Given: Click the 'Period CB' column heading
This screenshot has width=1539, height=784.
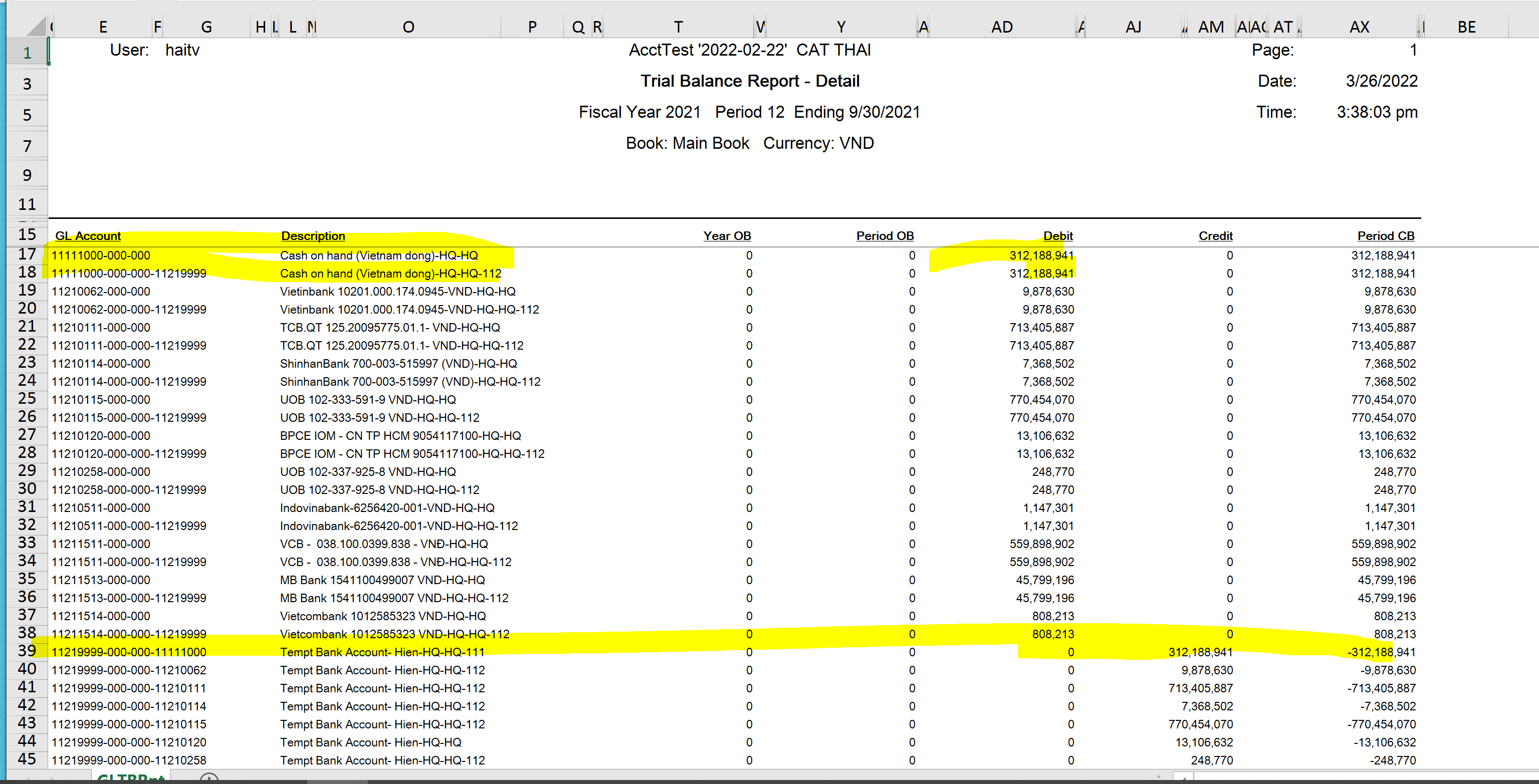Looking at the screenshot, I should (x=1386, y=236).
